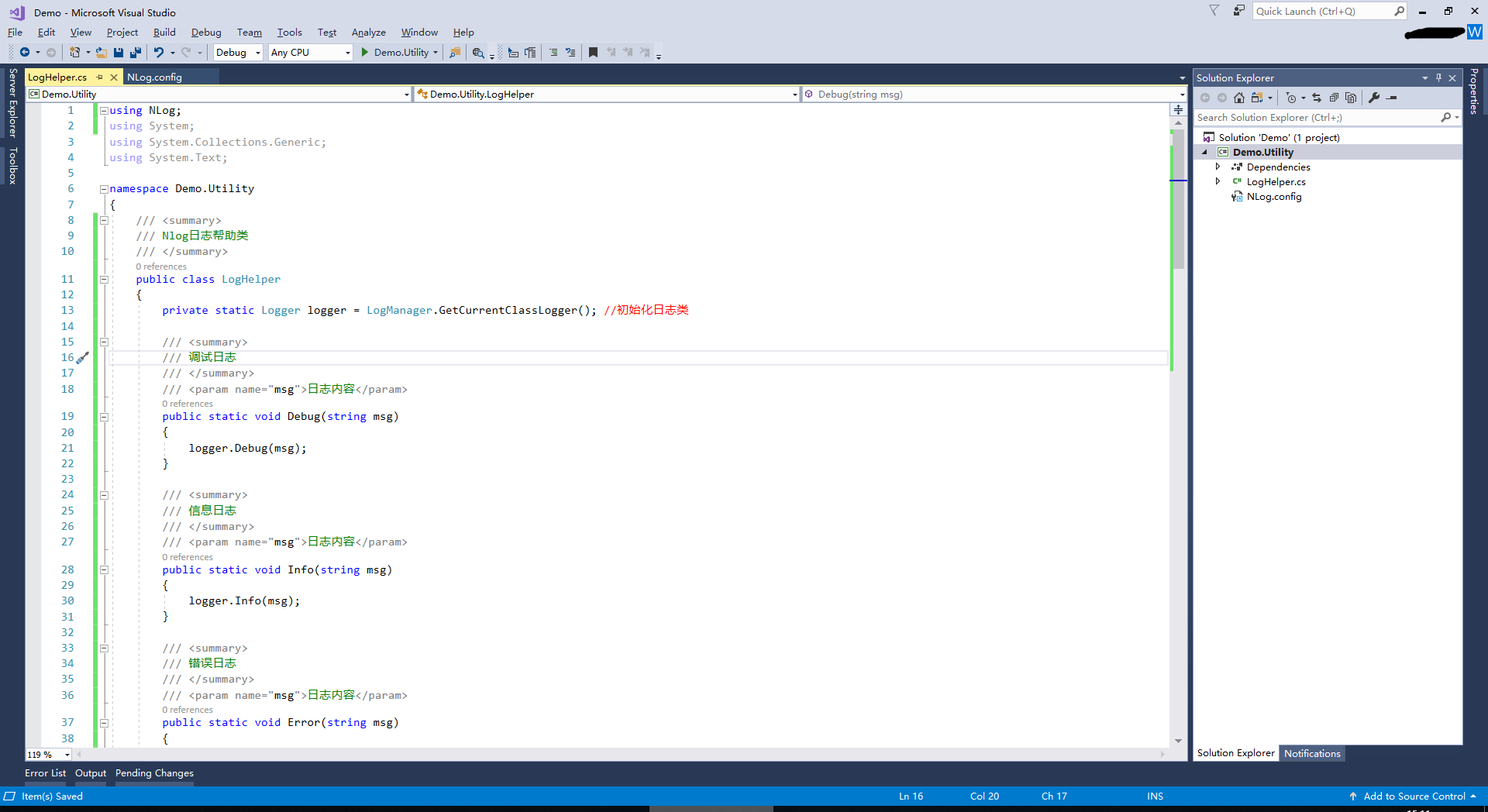Switch to the Notifications tab

pos(1311,753)
